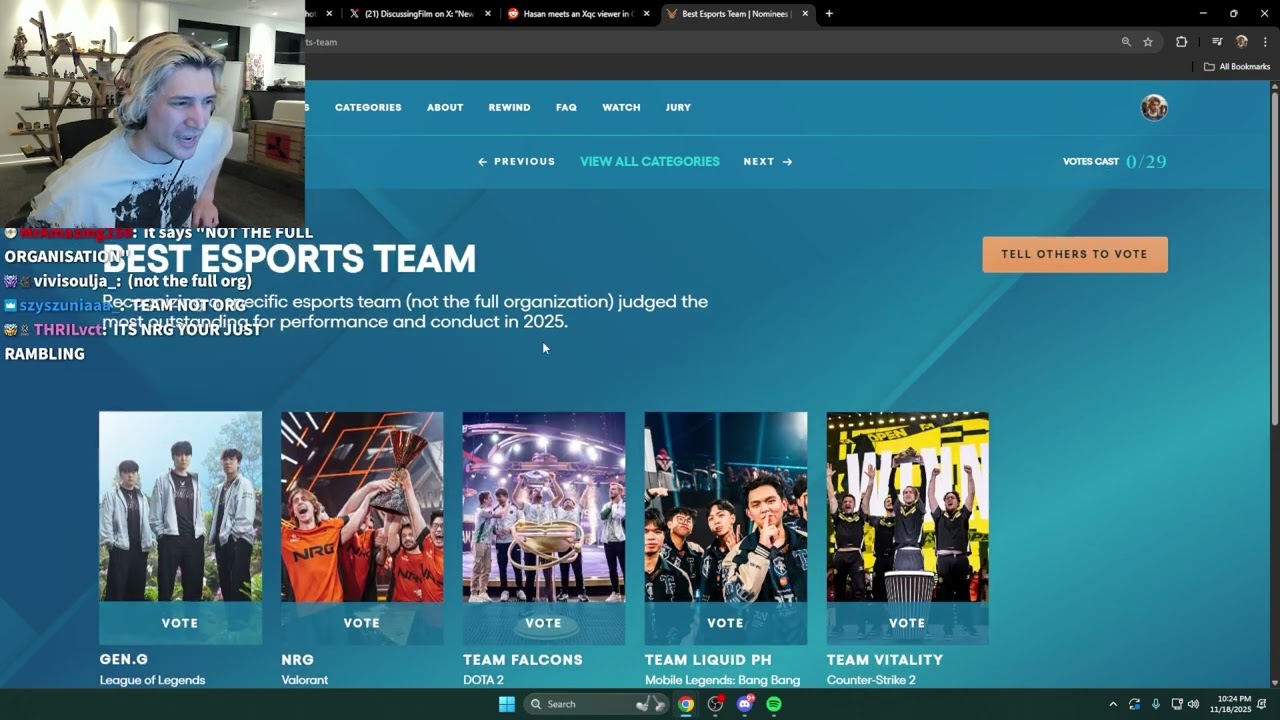The width and height of the screenshot is (1280, 720).
Task: Go to the Previous category
Action: click(x=516, y=162)
